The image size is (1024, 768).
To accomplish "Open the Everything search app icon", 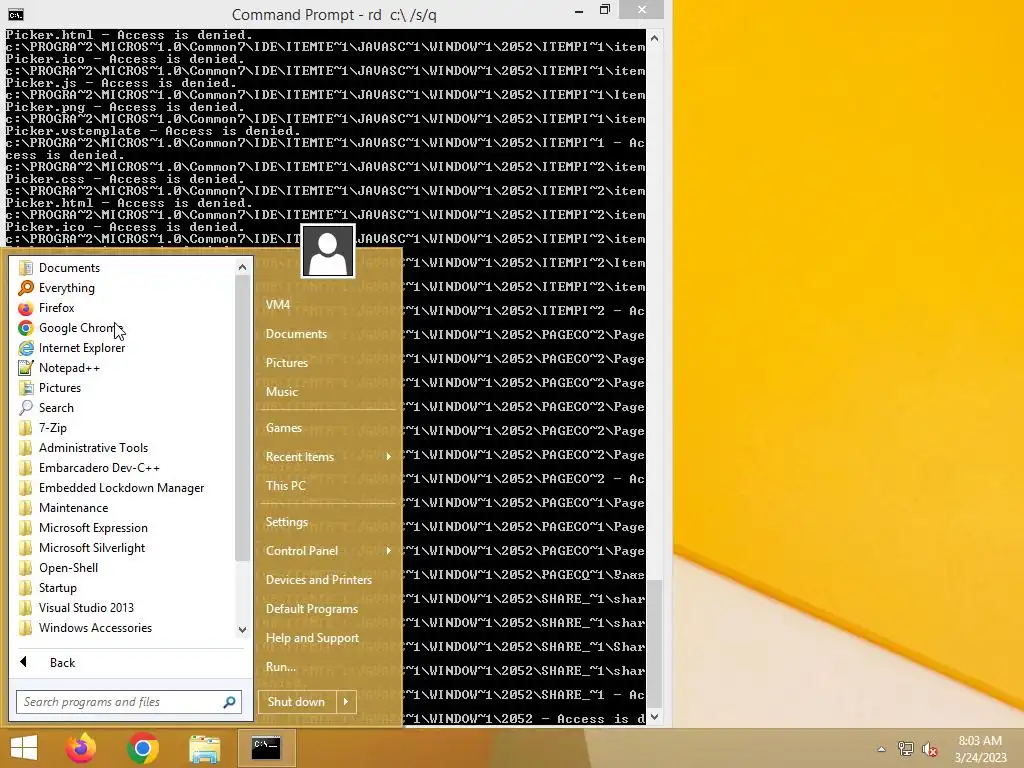I will click(x=25, y=288).
